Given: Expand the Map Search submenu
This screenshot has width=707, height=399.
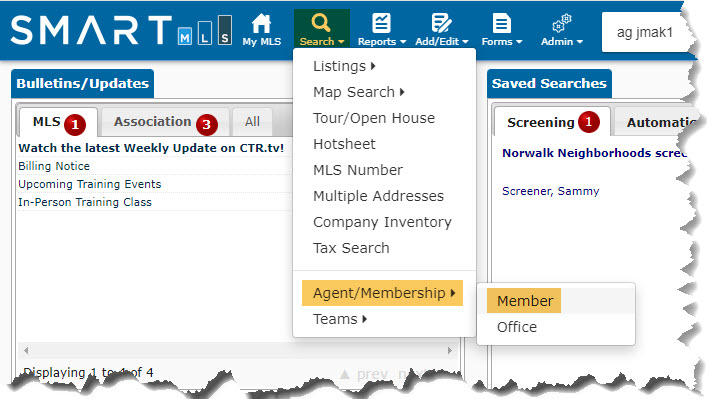Looking at the screenshot, I should 358,92.
